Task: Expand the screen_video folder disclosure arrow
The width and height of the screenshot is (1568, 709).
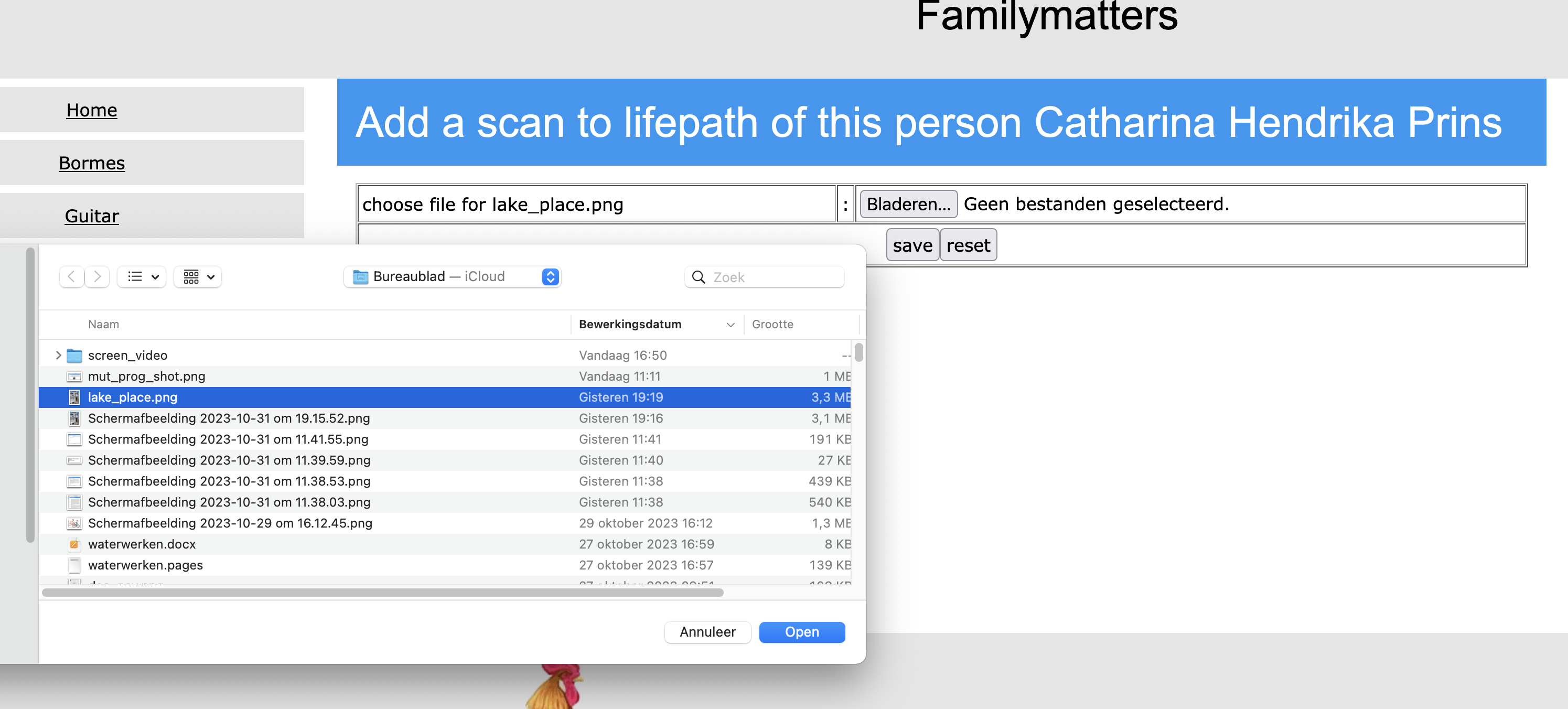Action: 58,356
